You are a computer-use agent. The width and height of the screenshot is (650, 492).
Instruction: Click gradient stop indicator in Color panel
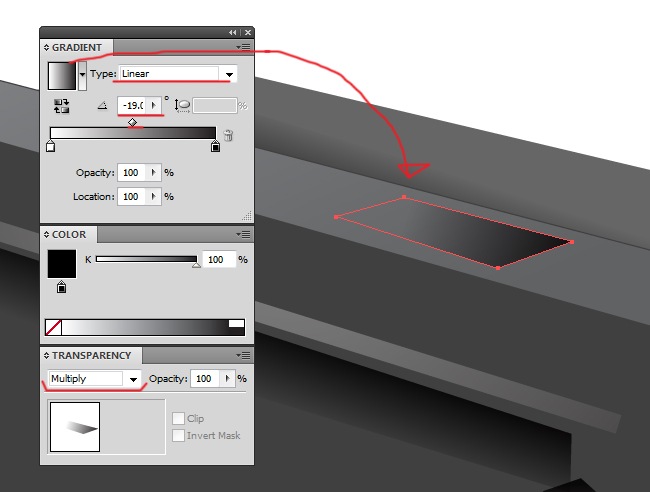(61, 287)
